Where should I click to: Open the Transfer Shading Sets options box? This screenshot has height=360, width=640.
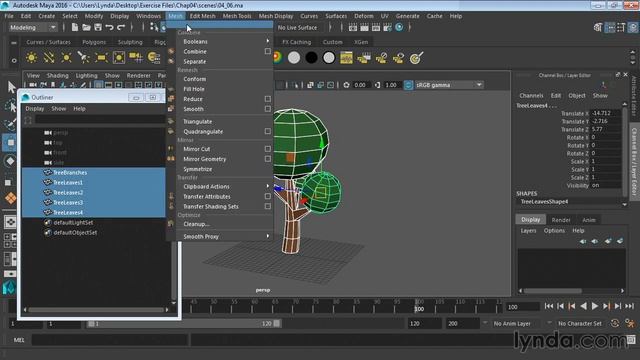tap(267, 207)
